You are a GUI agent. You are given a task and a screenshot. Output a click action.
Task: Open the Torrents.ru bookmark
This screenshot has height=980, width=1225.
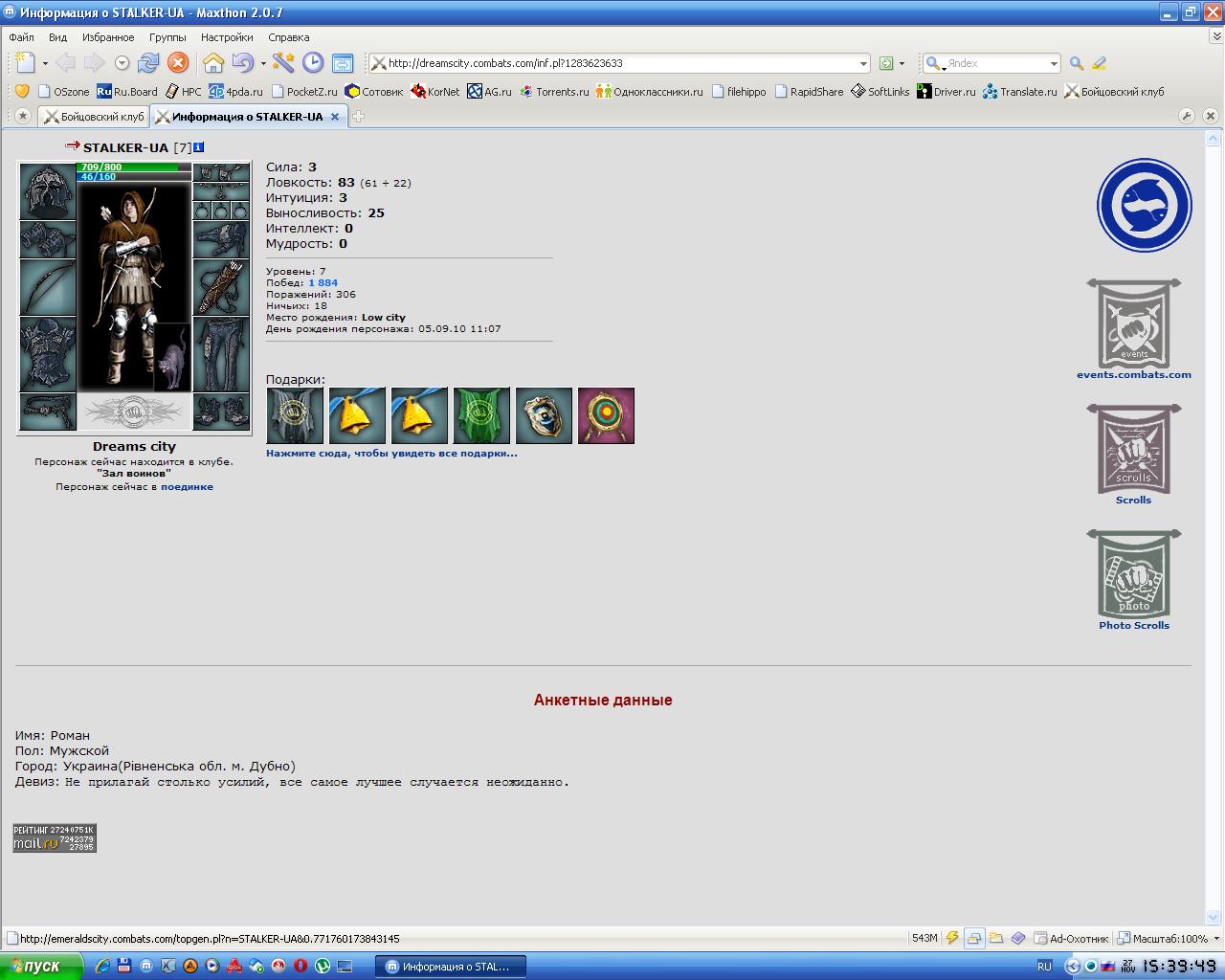point(554,92)
